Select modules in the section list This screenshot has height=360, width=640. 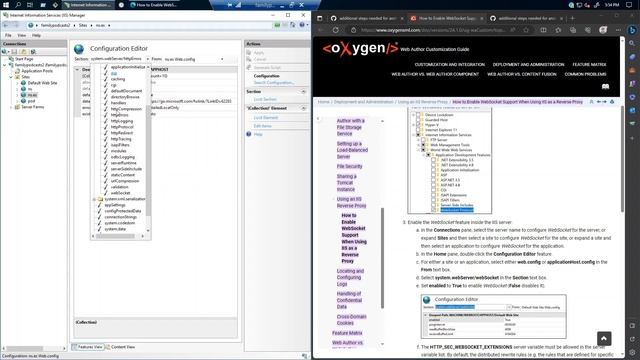tap(118, 151)
